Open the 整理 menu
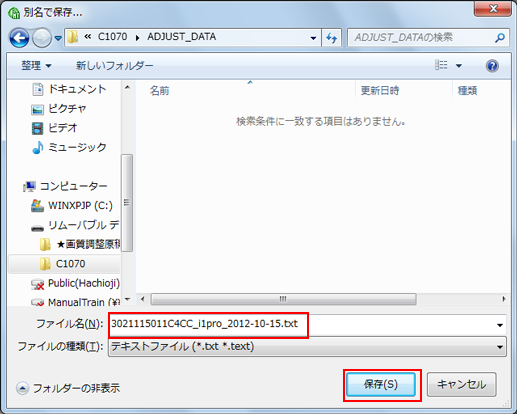Screen dimensions: 517x414 pyautogui.click(x=36, y=66)
